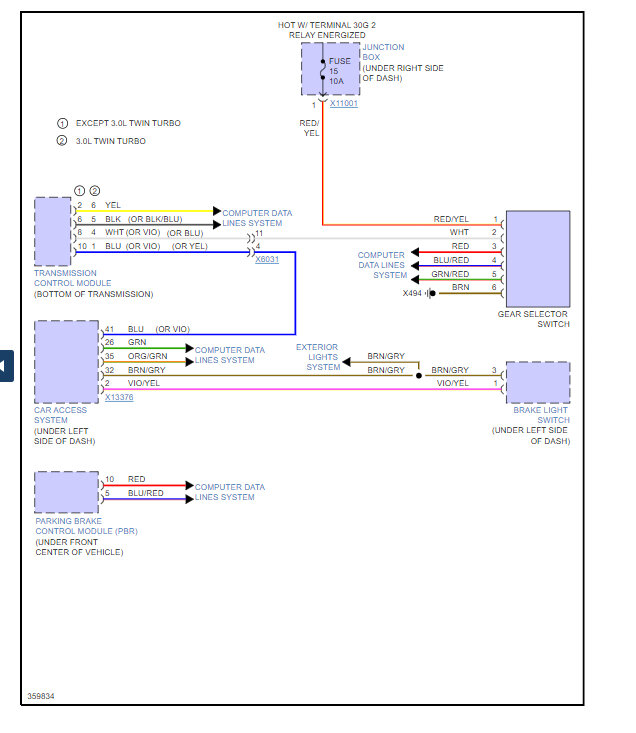Screen dimensions: 636x733
Task: Select the brake light switch component box
Action: pyautogui.click(x=538, y=382)
